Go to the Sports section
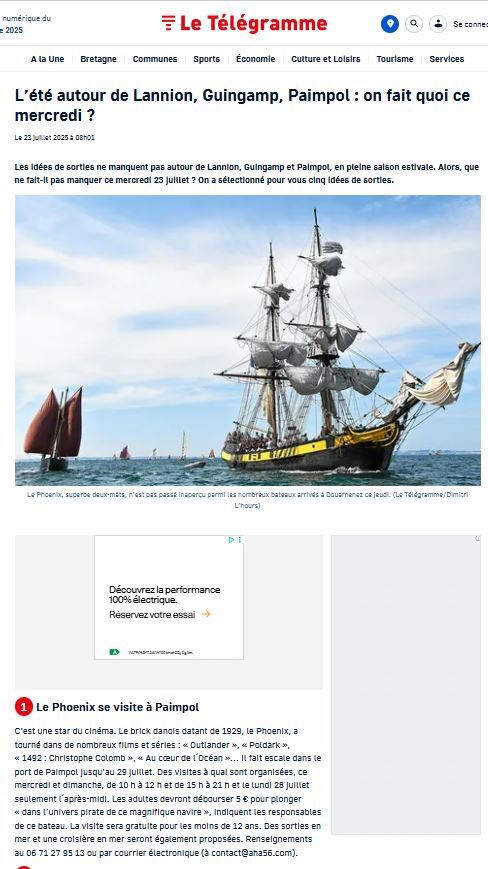The height and width of the screenshot is (869, 488). tap(207, 59)
